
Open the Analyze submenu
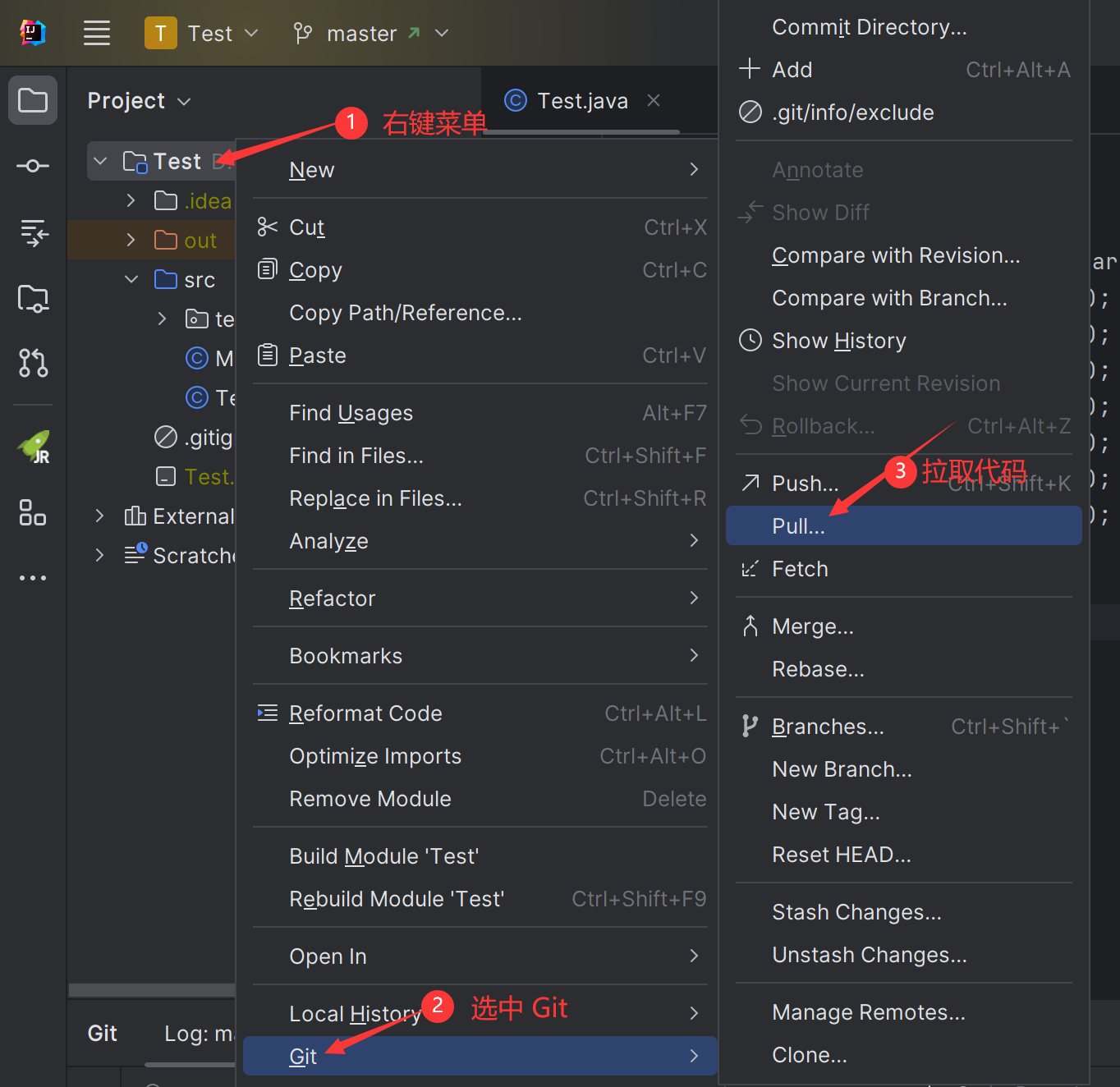(x=480, y=540)
